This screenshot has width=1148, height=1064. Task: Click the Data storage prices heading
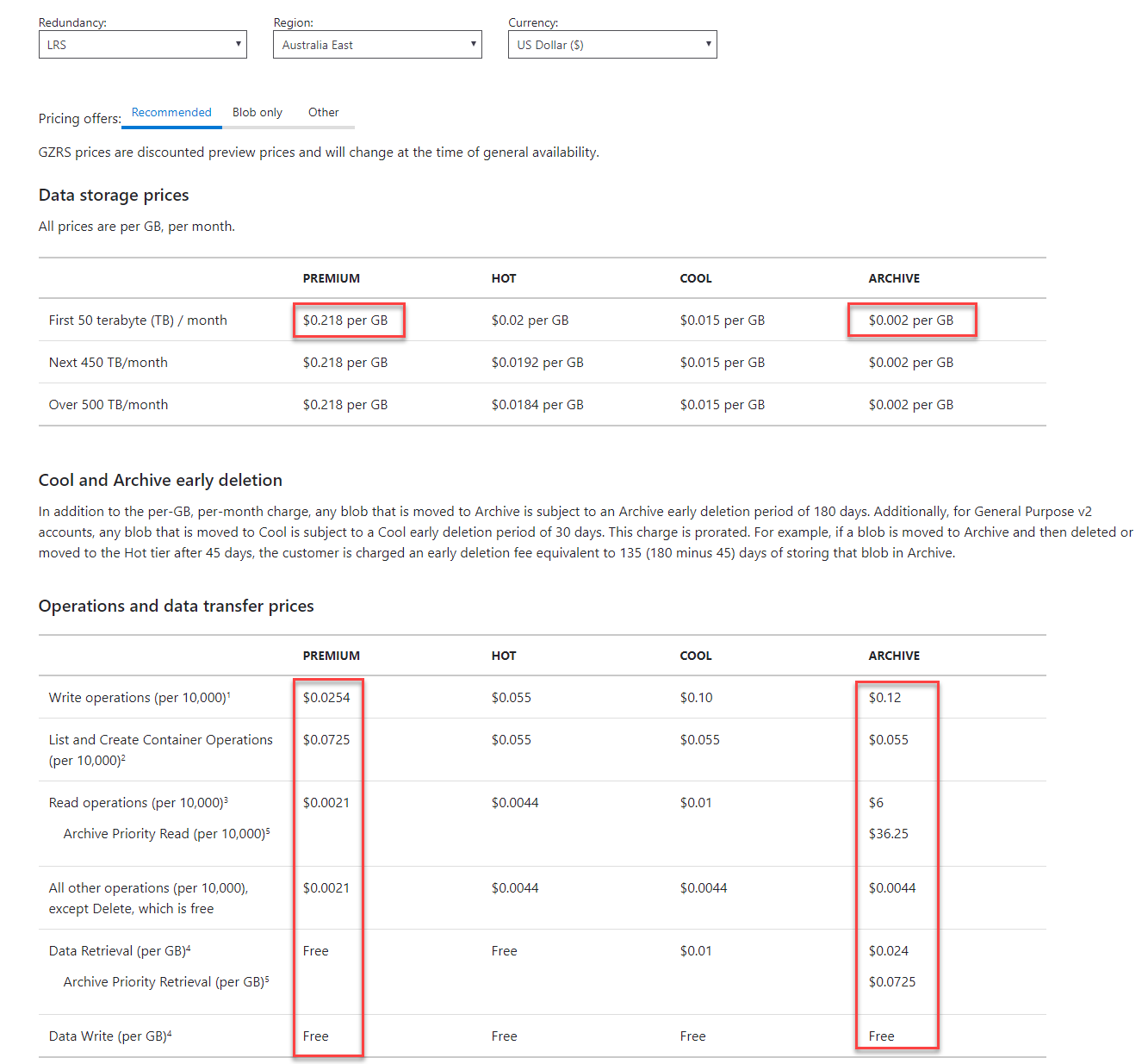tap(114, 196)
